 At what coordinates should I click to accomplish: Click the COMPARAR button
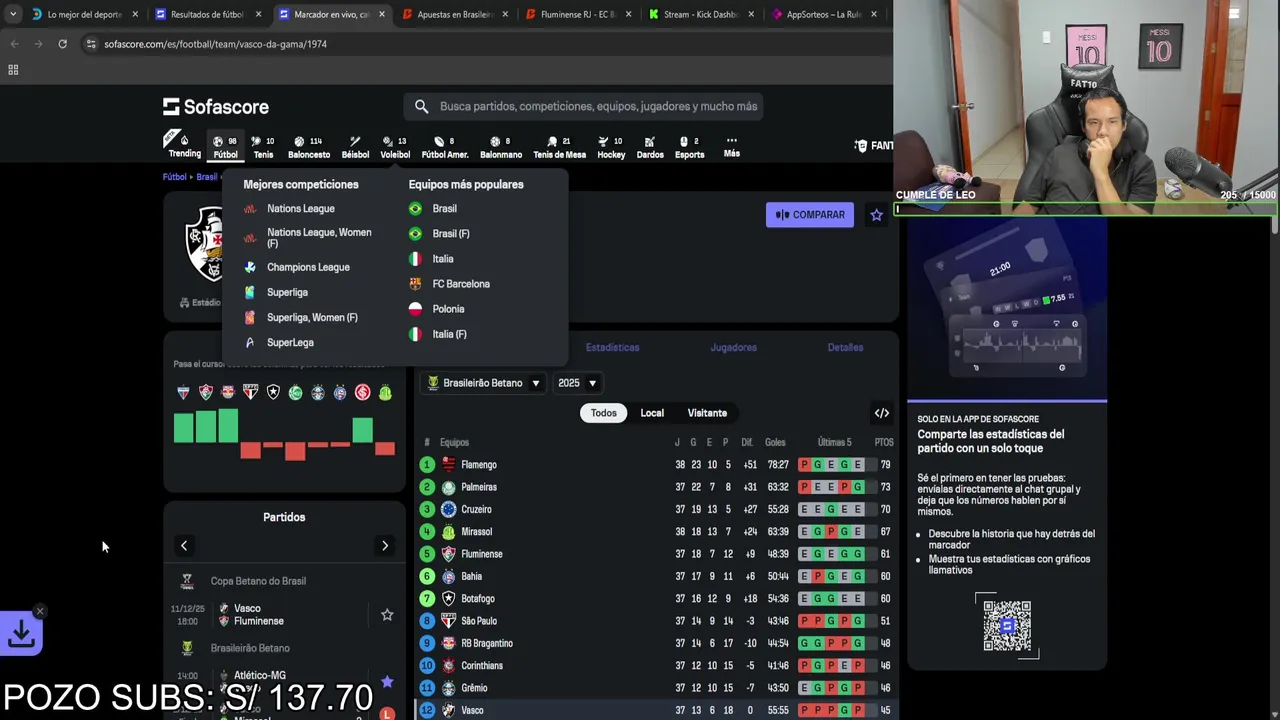click(x=810, y=215)
